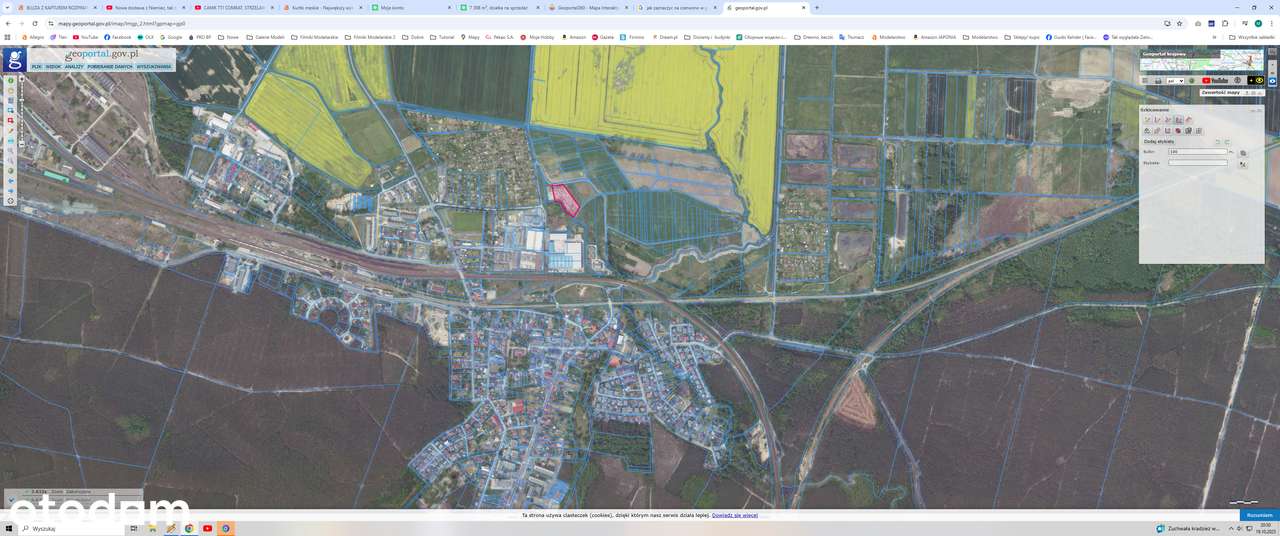Click the icon button next to the Bufor field
The width and height of the screenshot is (1280, 536).
pos(1243,153)
